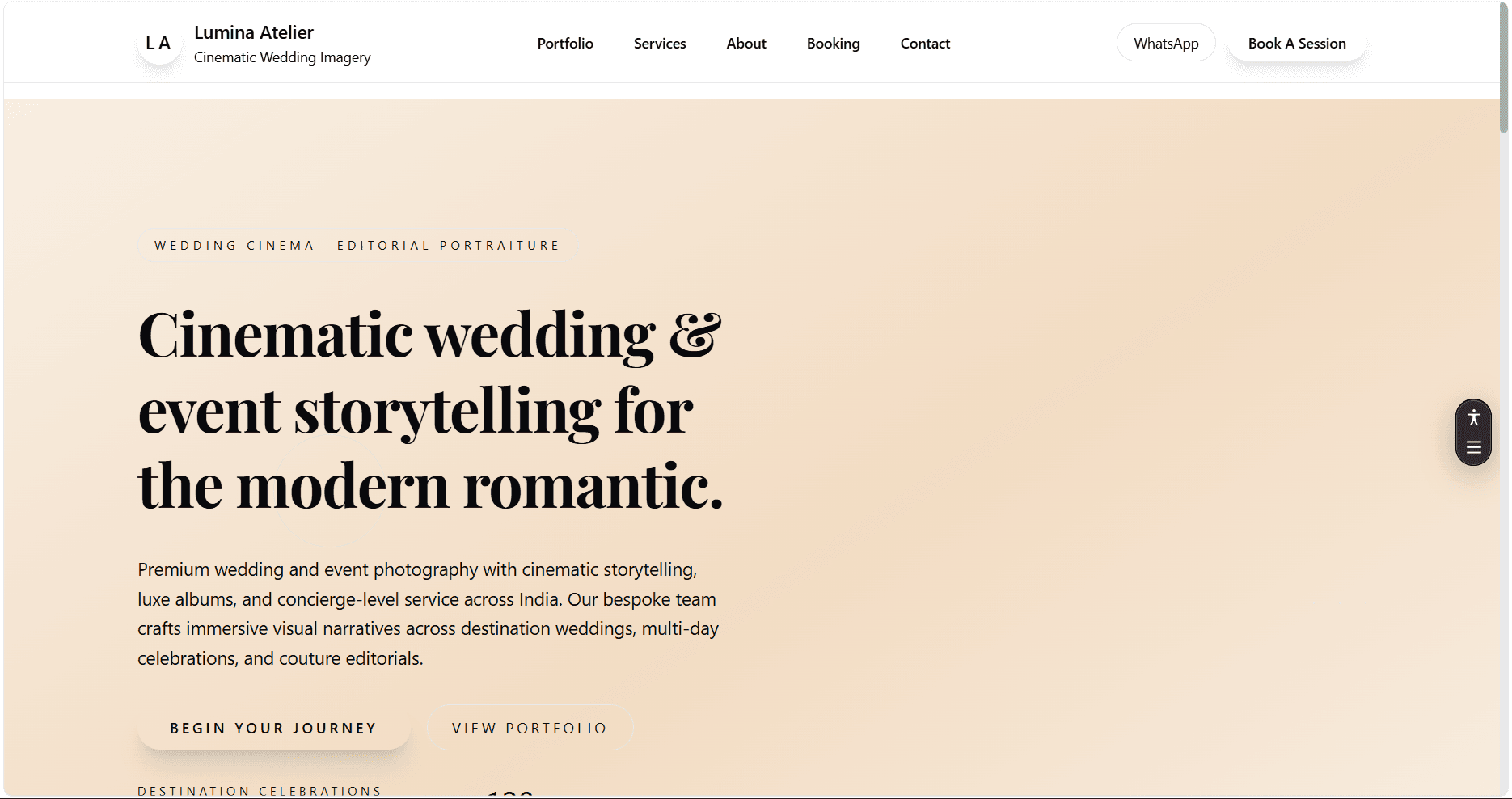The height and width of the screenshot is (799, 1512).
Task: Click the 'Wedding Cinema' tag text
Action: pos(234,246)
